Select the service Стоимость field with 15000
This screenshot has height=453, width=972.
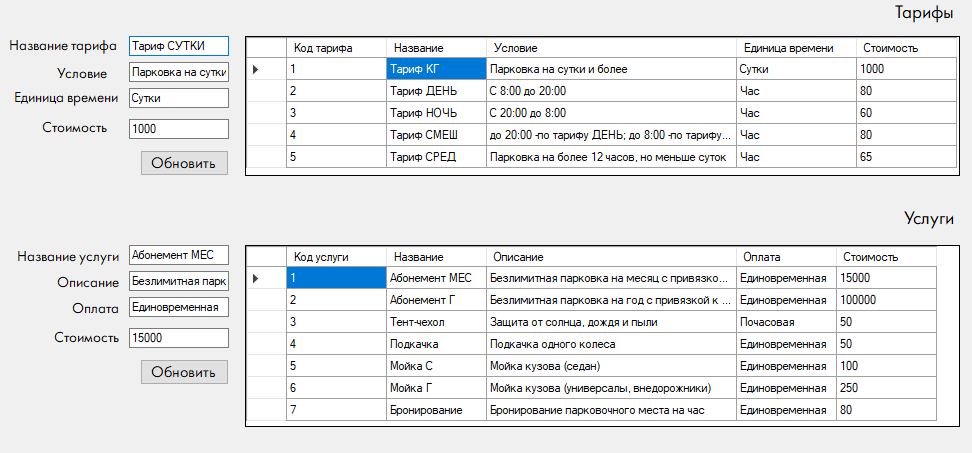pos(179,338)
